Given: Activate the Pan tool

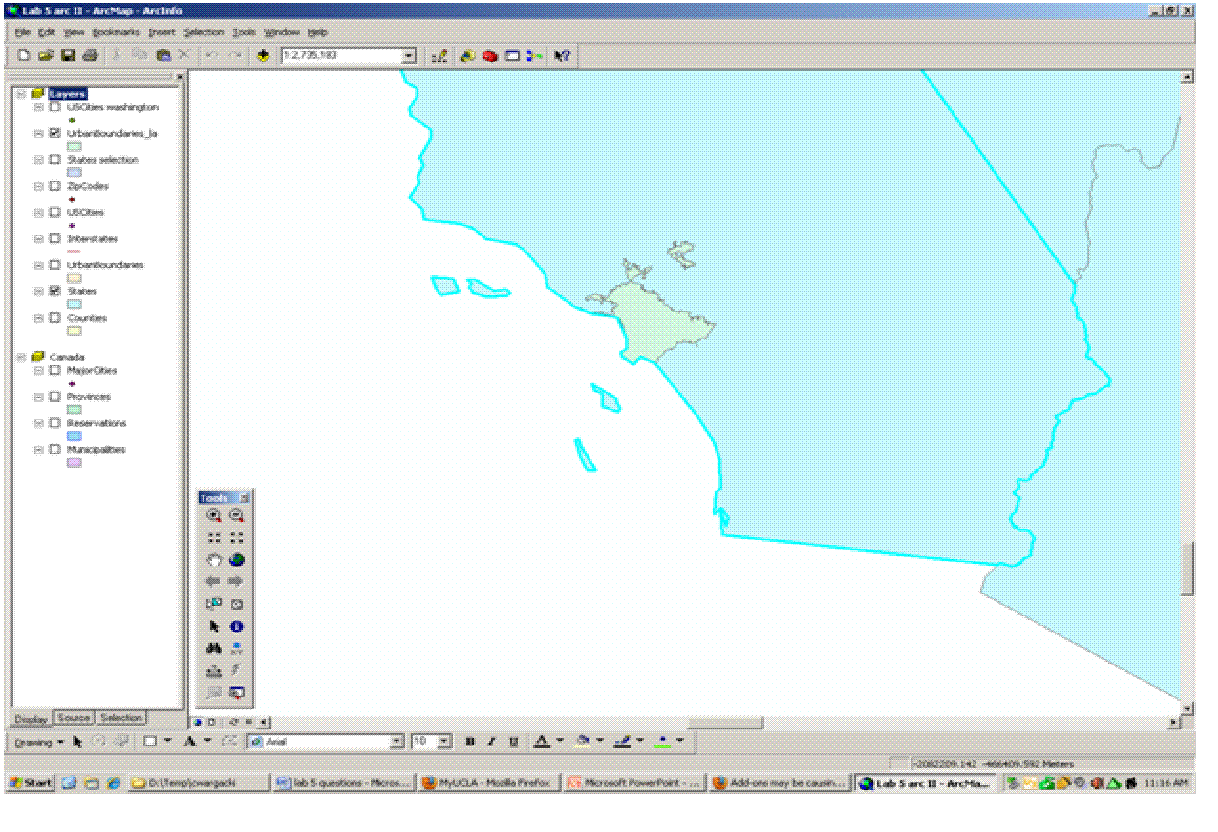Looking at the screenshot, I should 212,560.
